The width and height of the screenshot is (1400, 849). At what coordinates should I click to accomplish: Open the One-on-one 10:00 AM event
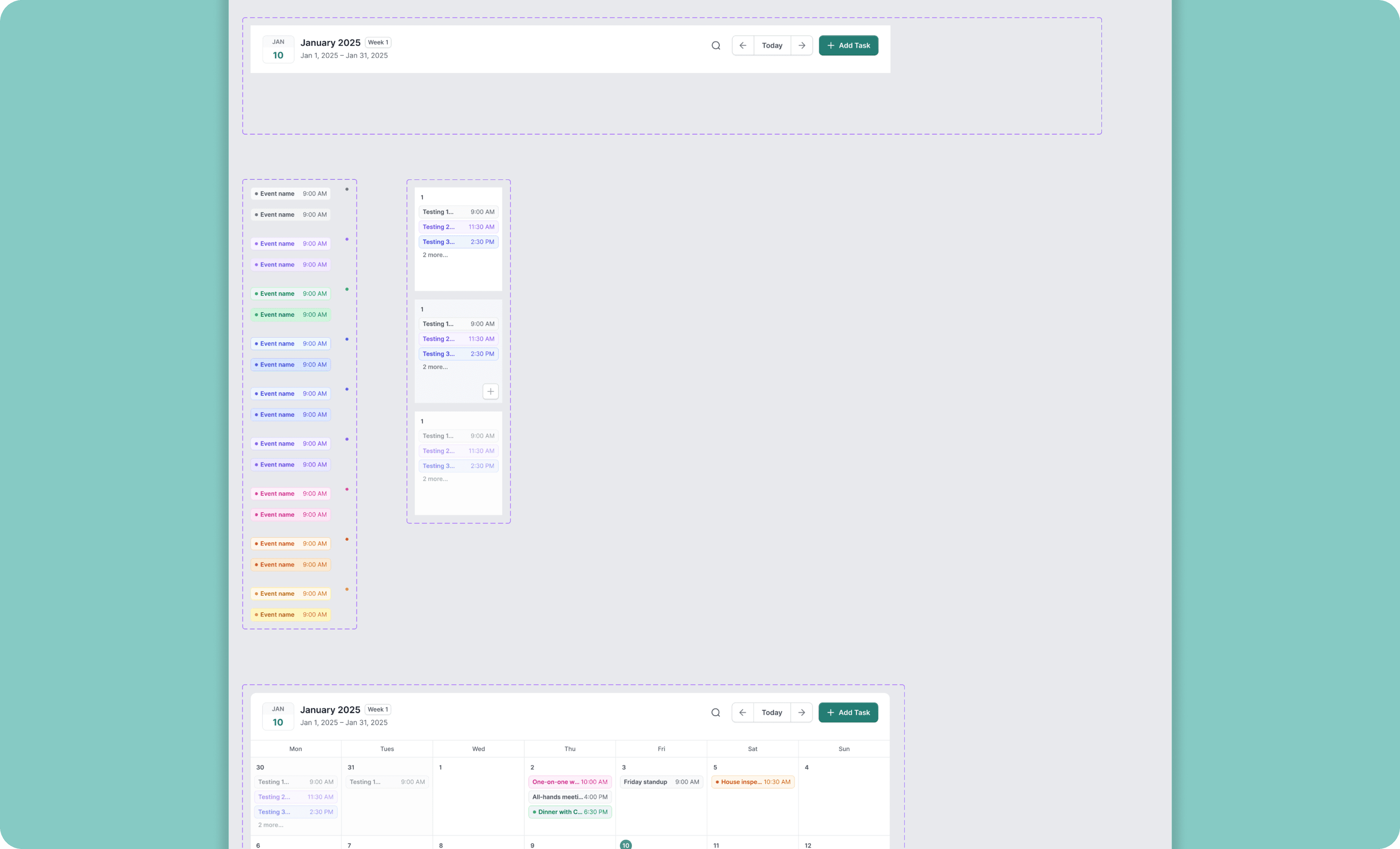570,782
